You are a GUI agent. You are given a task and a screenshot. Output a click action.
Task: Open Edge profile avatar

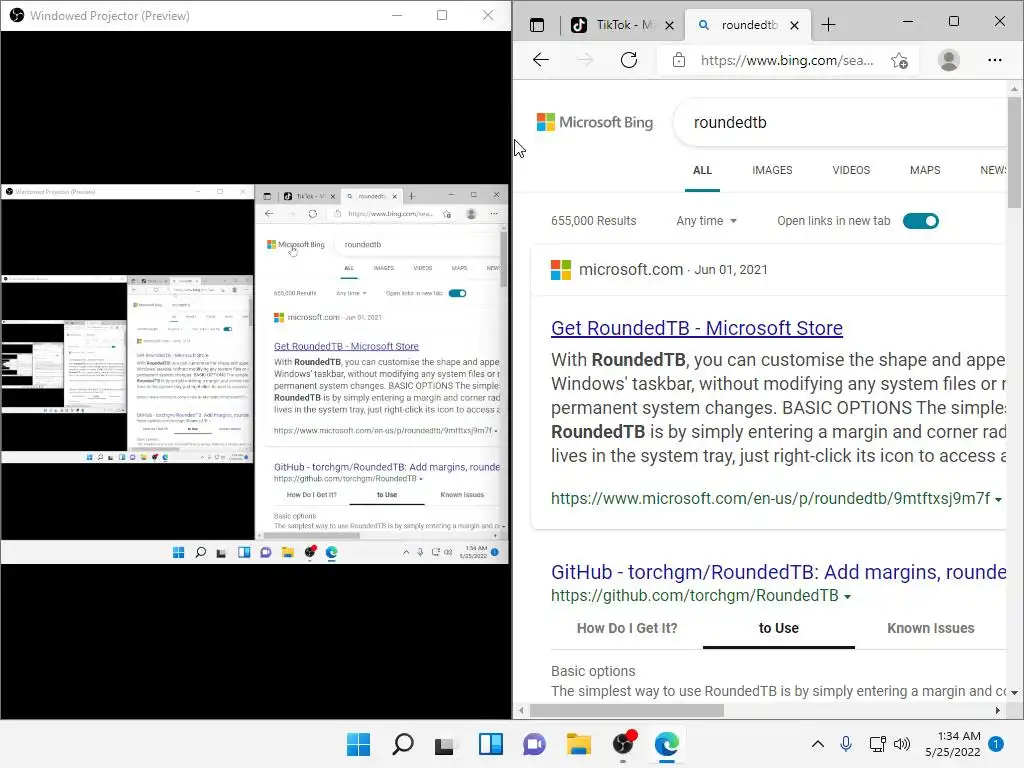click(x=948, y=60)
